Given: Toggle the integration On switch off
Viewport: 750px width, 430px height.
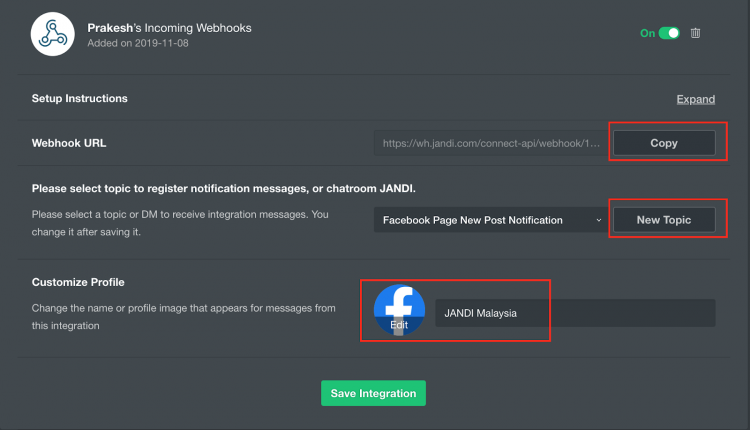Looking at the screenshot, I should point(669,33).
